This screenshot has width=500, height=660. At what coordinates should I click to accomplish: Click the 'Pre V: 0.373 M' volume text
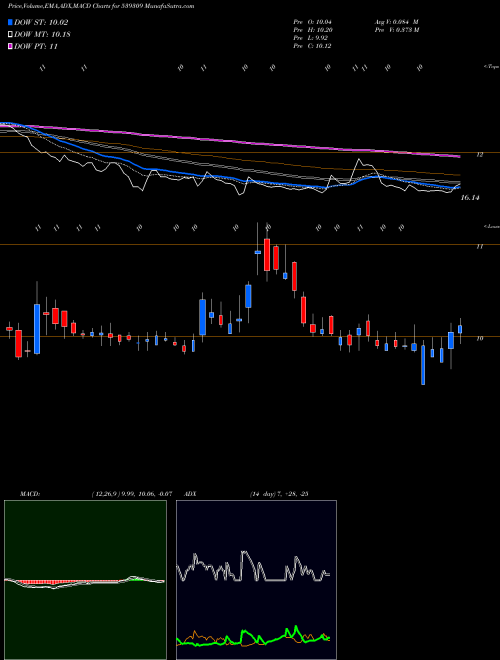click(x=396, y=30)
